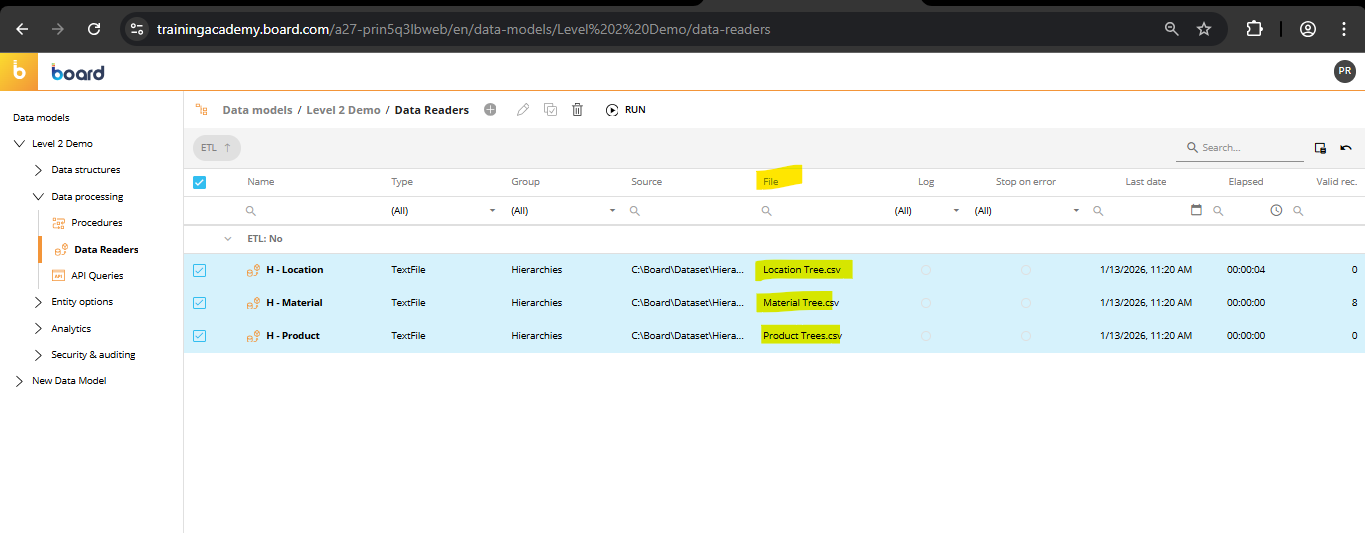
Task: Click the duplicate data reader icon
Action: pyautogui.click(x=550, y=110)
